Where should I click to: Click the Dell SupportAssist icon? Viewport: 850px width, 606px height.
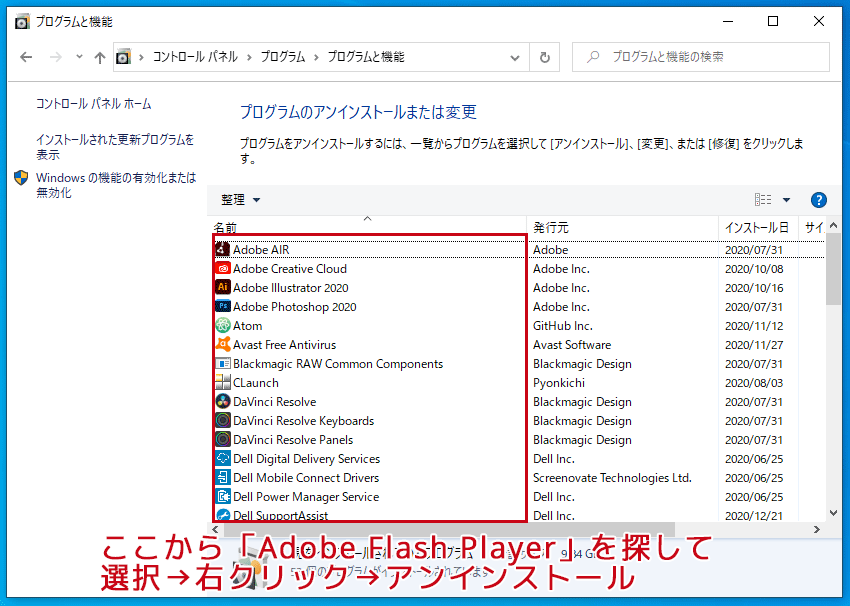(x=225, y=515)
